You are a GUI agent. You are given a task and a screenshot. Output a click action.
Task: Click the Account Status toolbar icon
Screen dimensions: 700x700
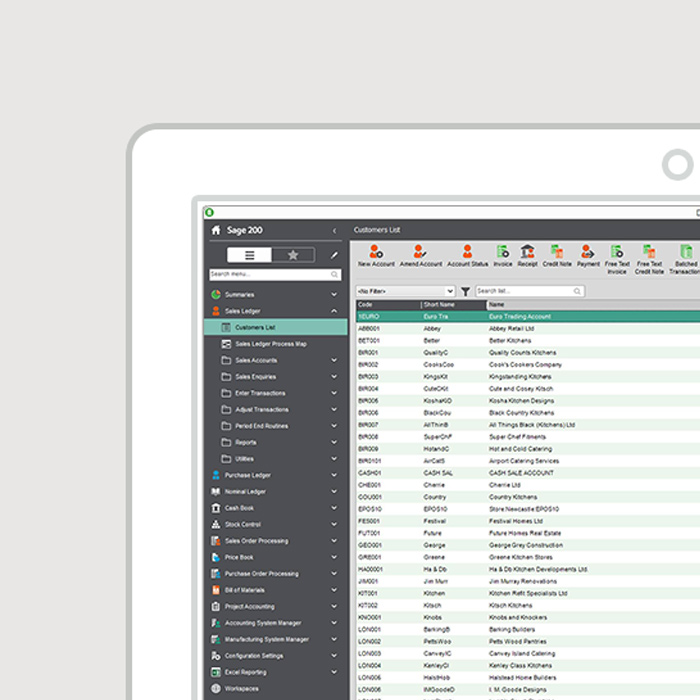467,251
